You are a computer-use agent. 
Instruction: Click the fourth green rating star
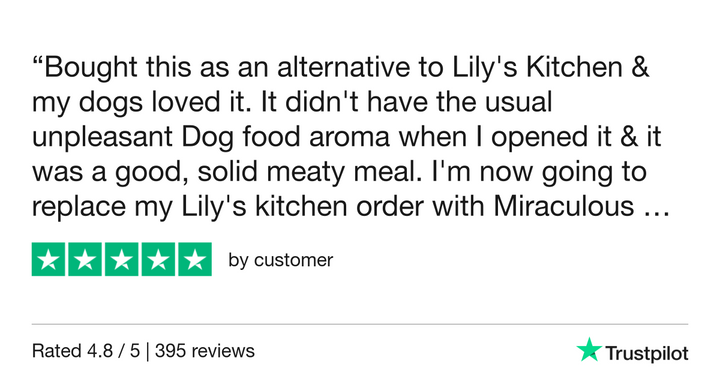(x=158, y=259)
